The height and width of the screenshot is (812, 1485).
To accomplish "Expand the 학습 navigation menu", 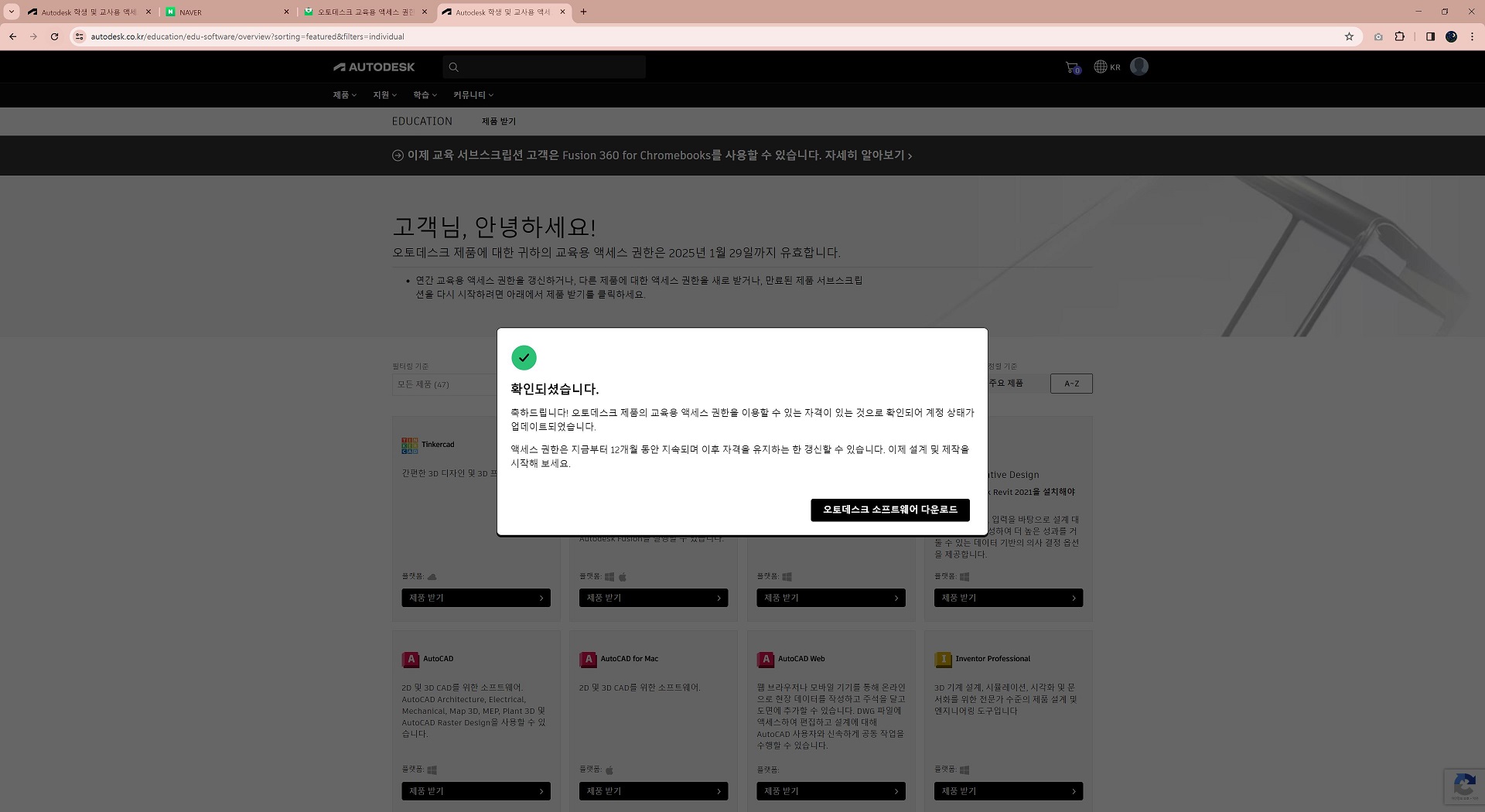I will click(x=425, y=95).
